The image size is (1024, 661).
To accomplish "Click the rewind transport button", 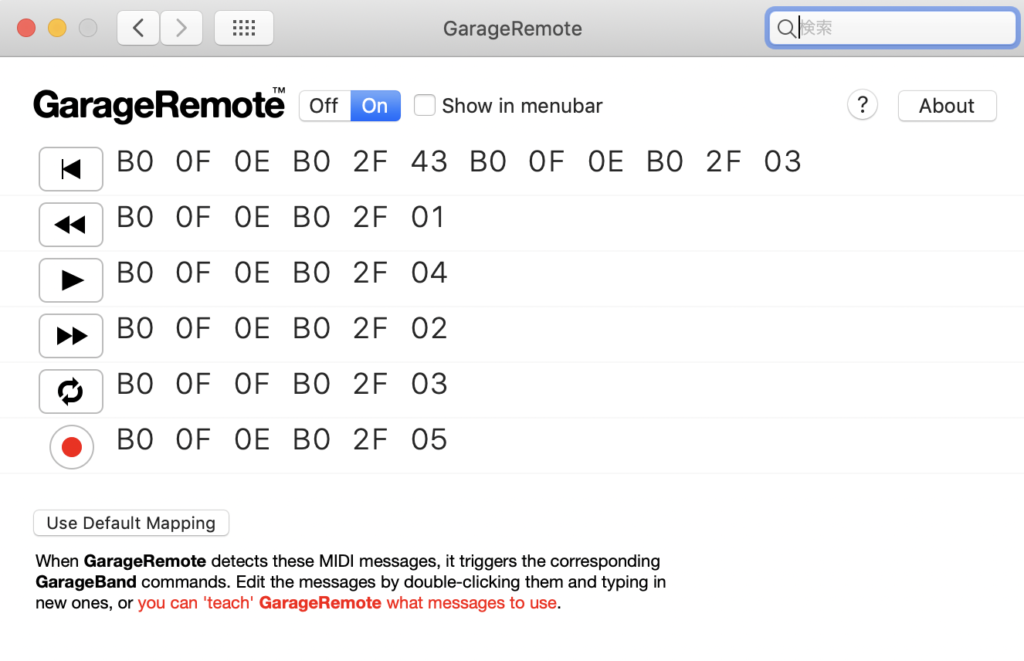I will pos(71,225).
